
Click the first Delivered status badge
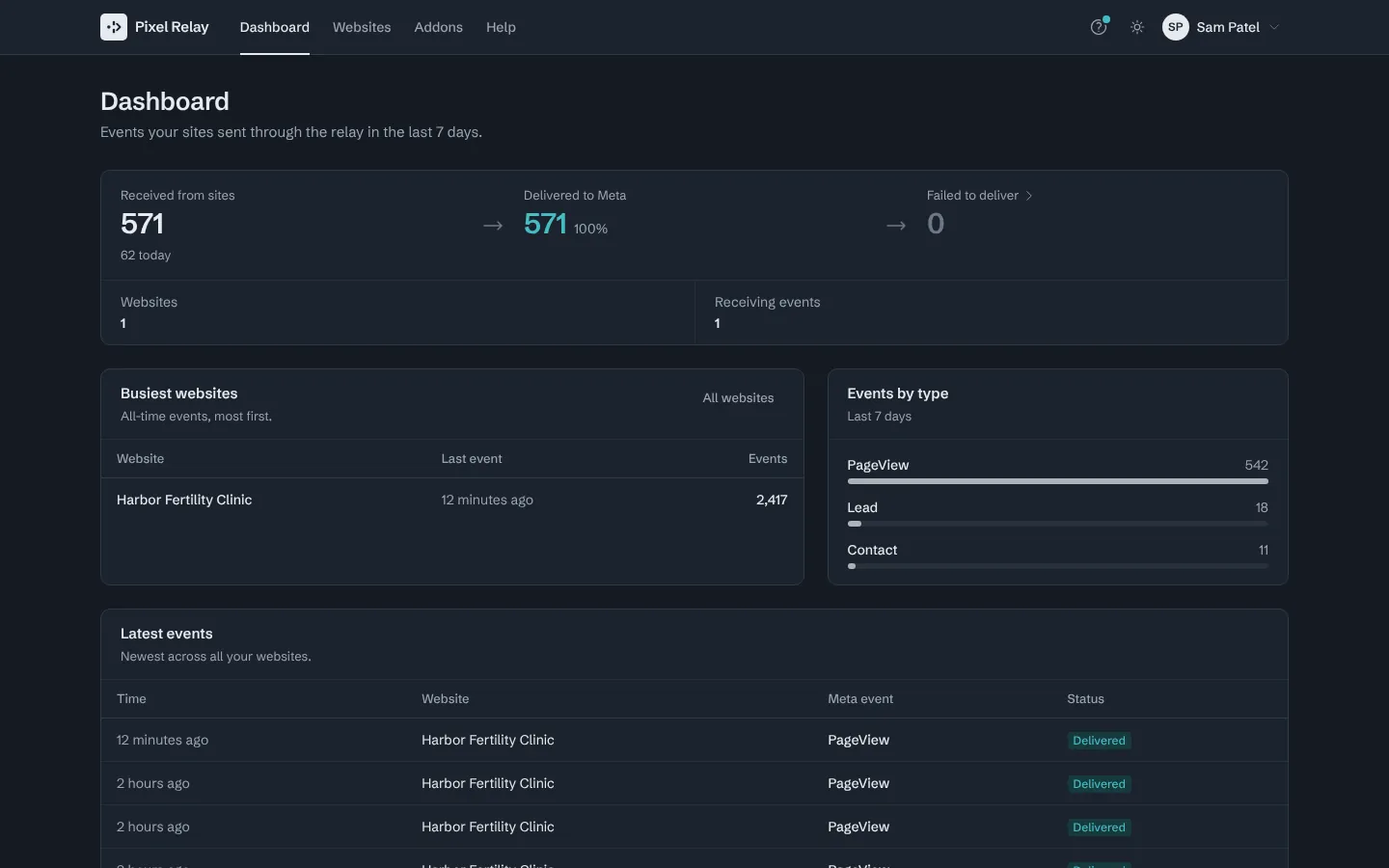[x=1099, y=741]
